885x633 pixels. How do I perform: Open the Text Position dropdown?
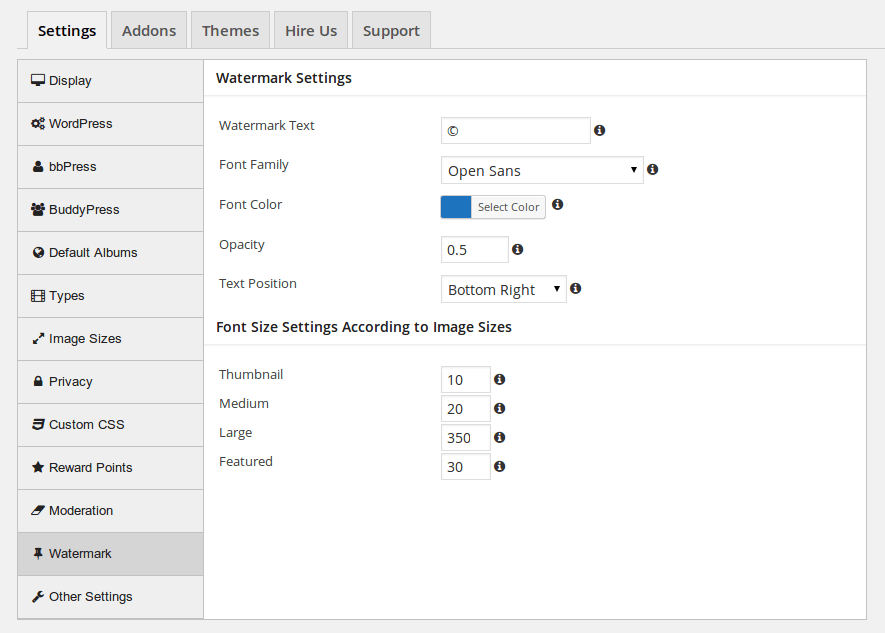click(x=503, y=289)
